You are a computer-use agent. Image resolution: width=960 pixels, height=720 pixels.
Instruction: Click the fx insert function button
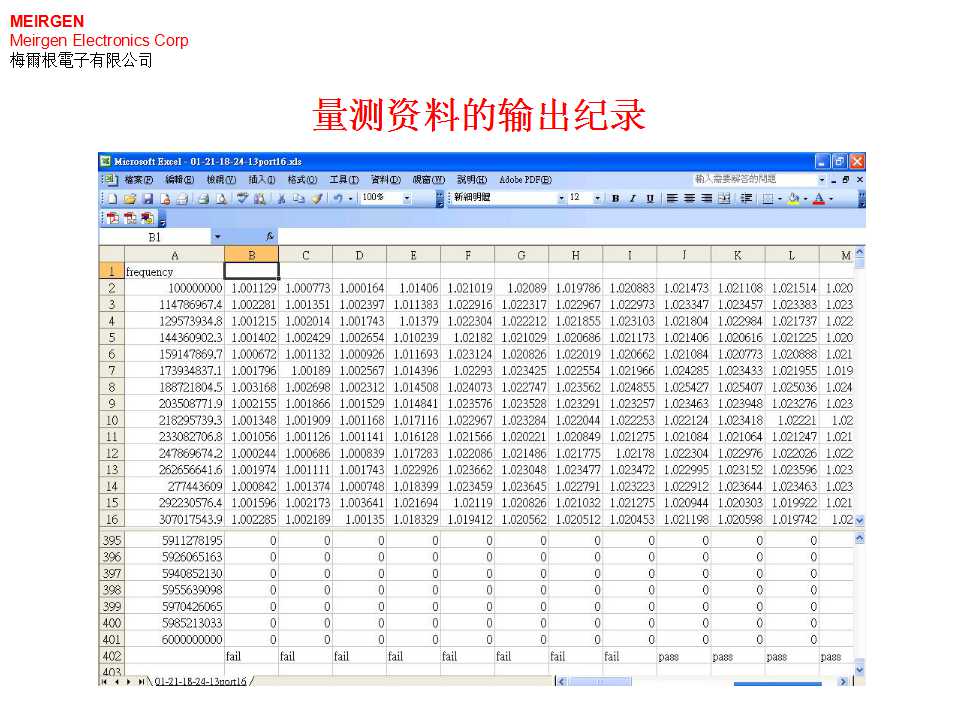coord(269,237)
